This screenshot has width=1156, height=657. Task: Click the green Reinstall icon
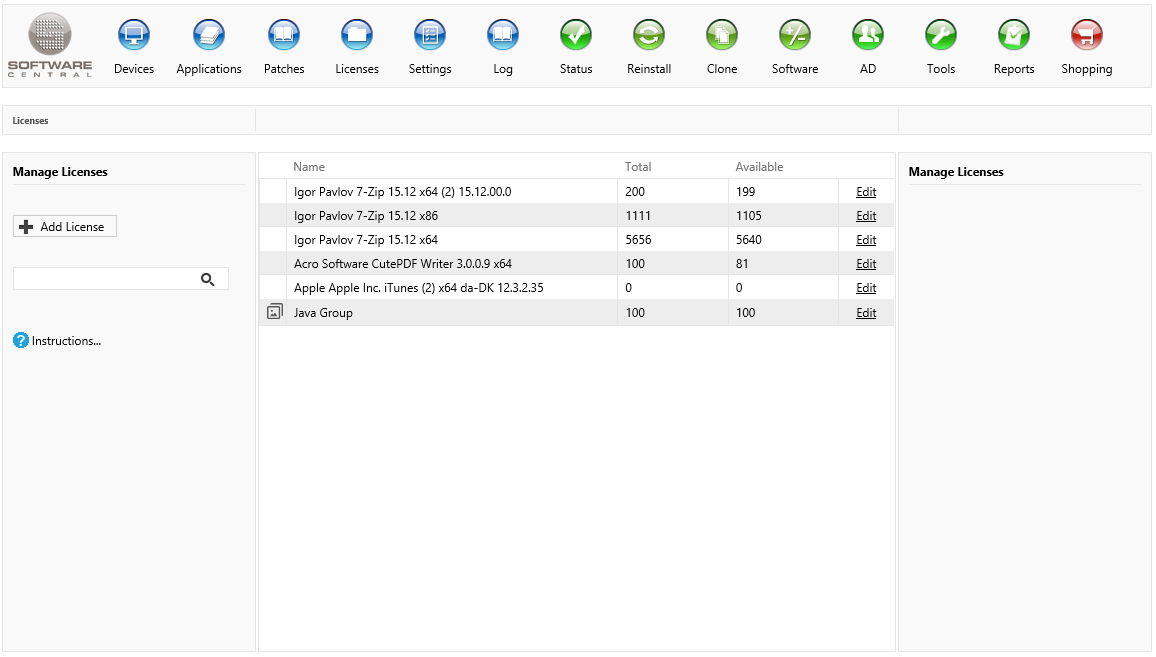[649, 36]
